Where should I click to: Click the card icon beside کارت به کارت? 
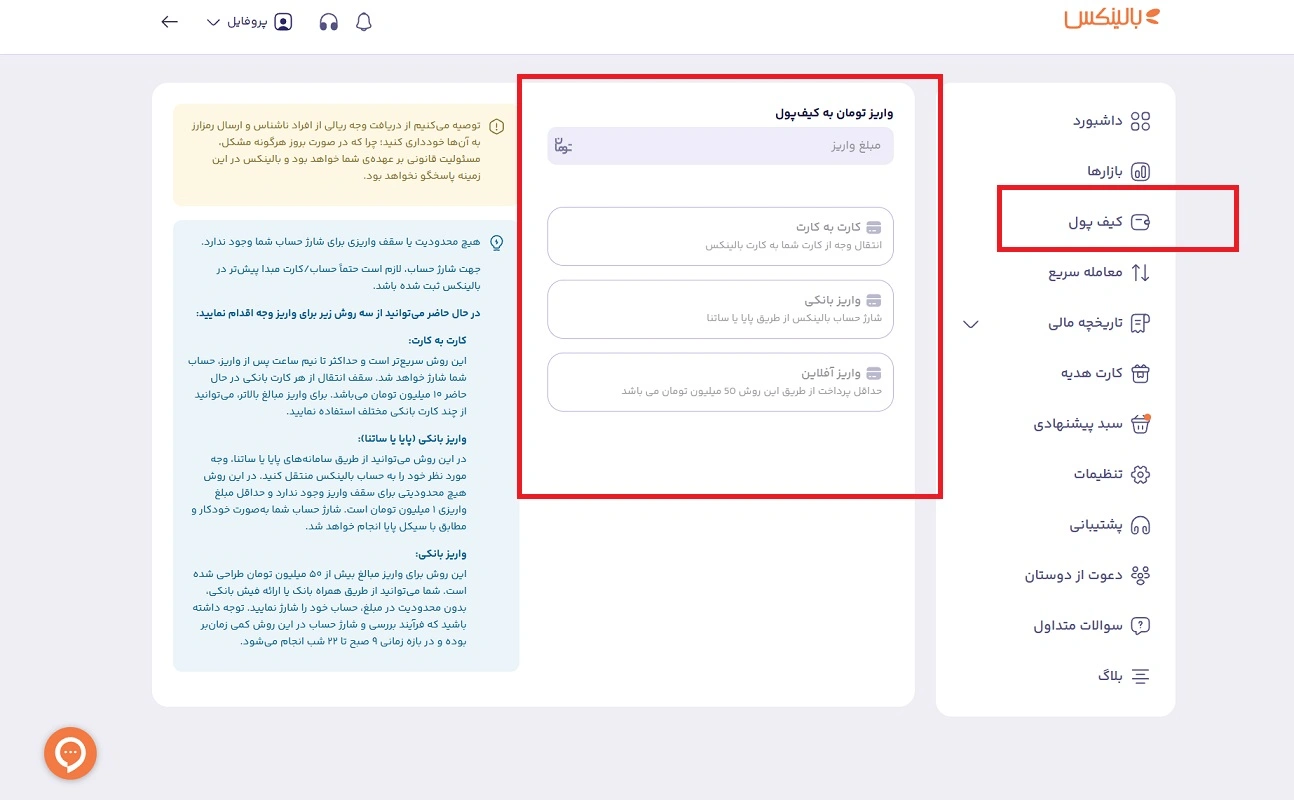tap(874, 227)
